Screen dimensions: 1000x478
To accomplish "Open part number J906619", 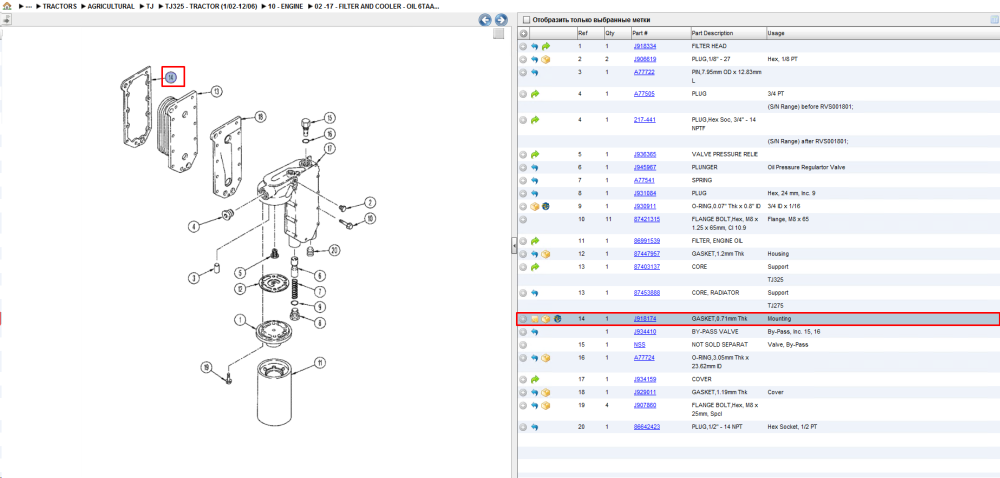I will 645,59.
